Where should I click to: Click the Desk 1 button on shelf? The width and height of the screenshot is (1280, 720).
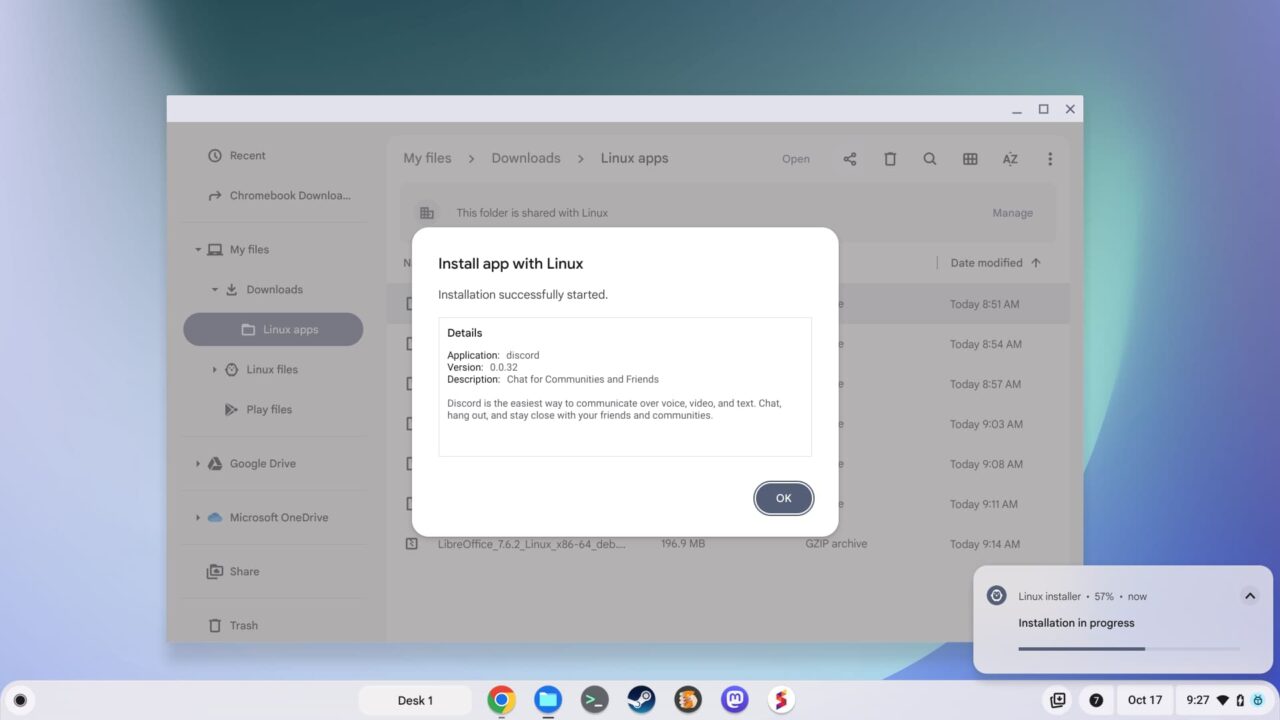pos(415,700)
